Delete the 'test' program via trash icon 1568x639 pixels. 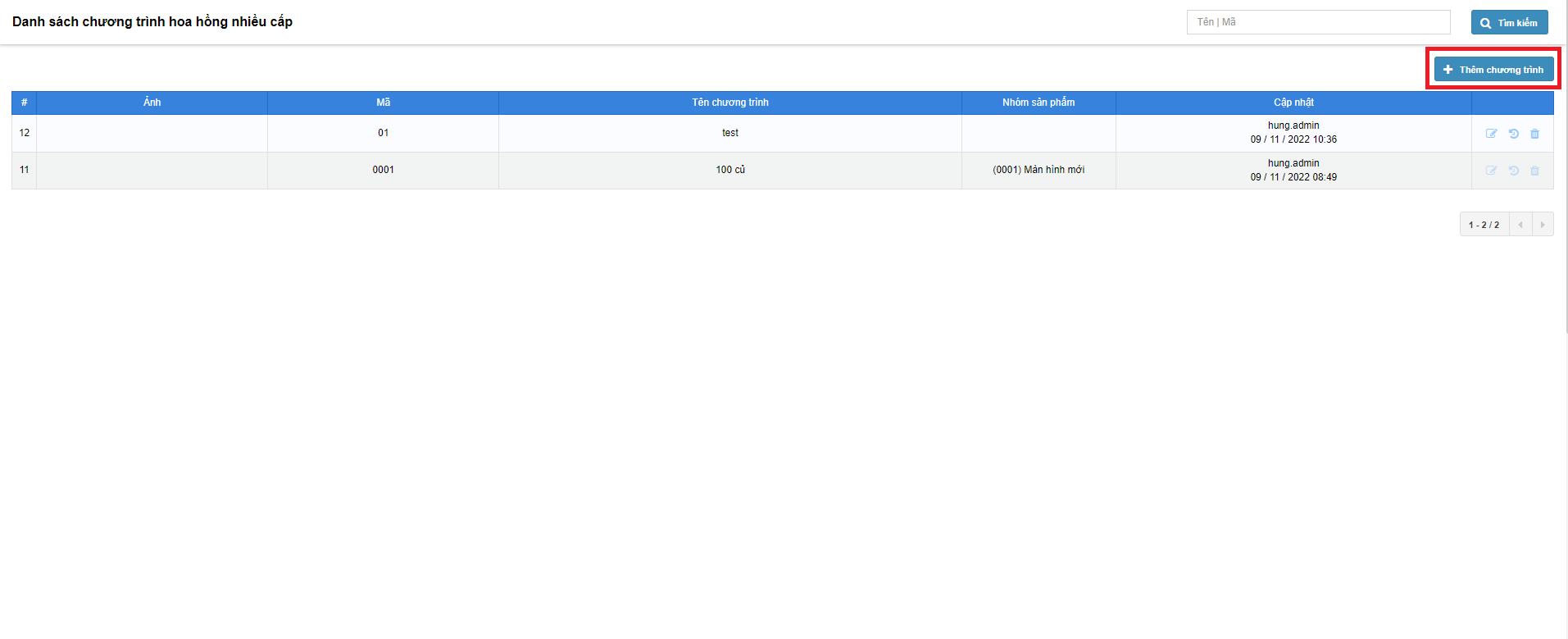pos(1534,134)
